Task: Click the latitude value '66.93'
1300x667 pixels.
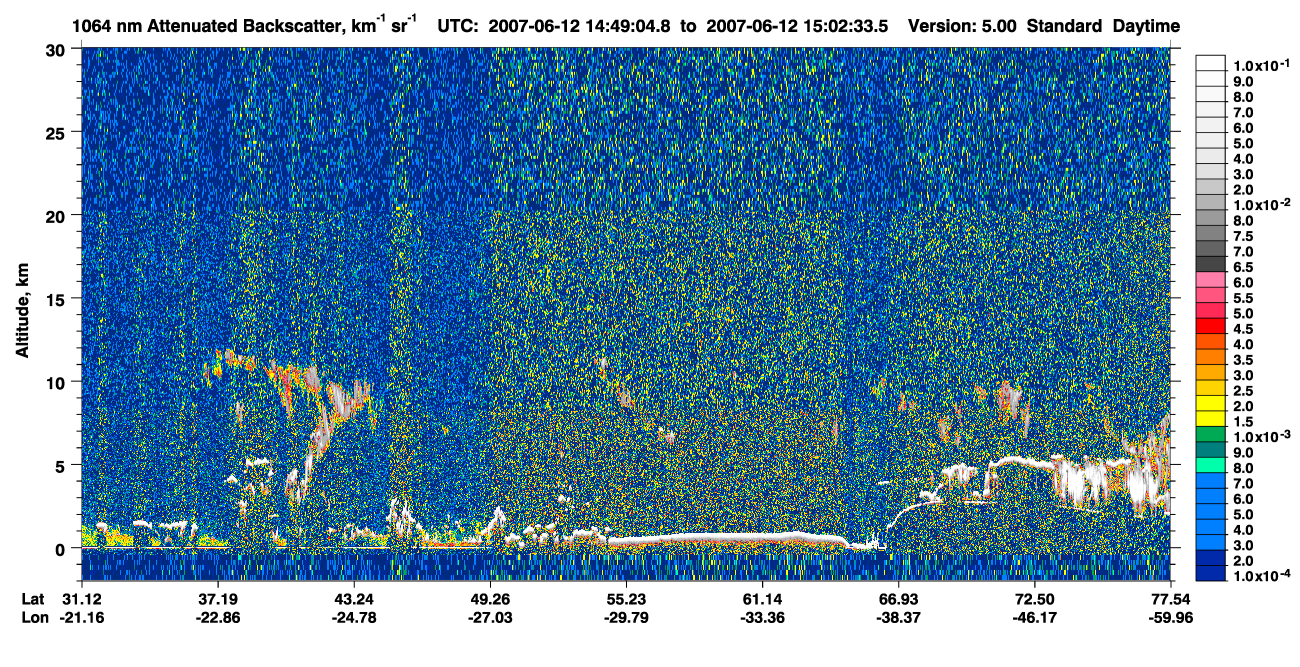Action: coord(898,600)
